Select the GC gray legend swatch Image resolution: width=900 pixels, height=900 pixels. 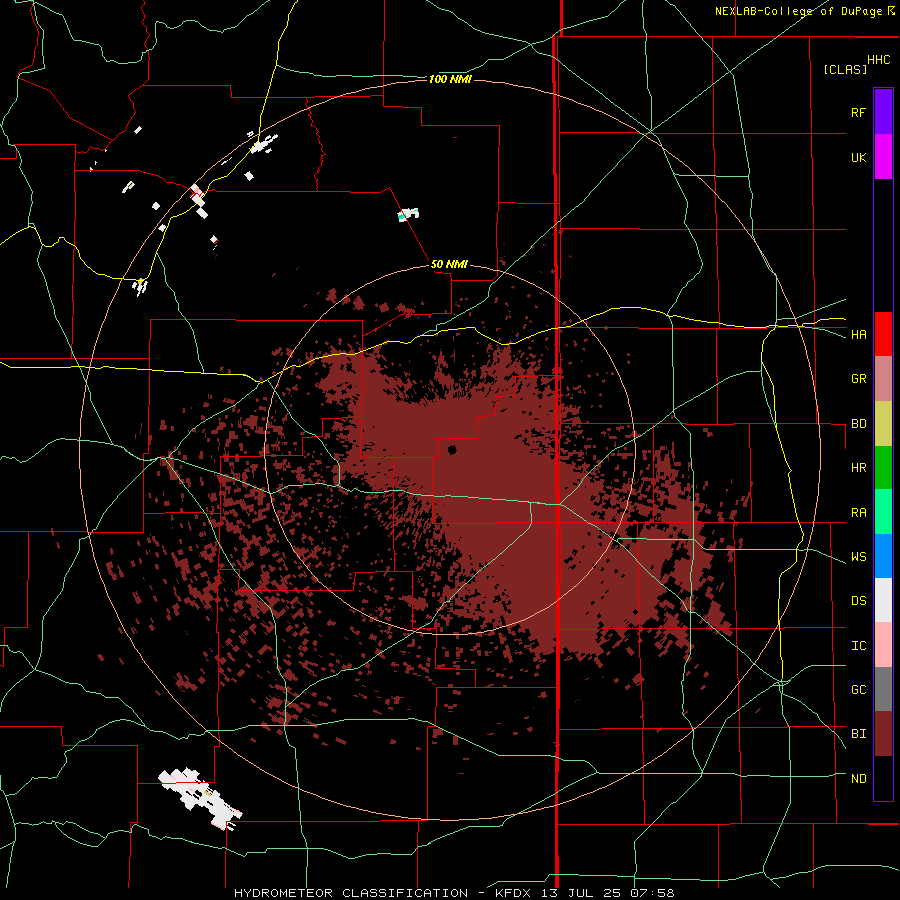pos(883,689)
